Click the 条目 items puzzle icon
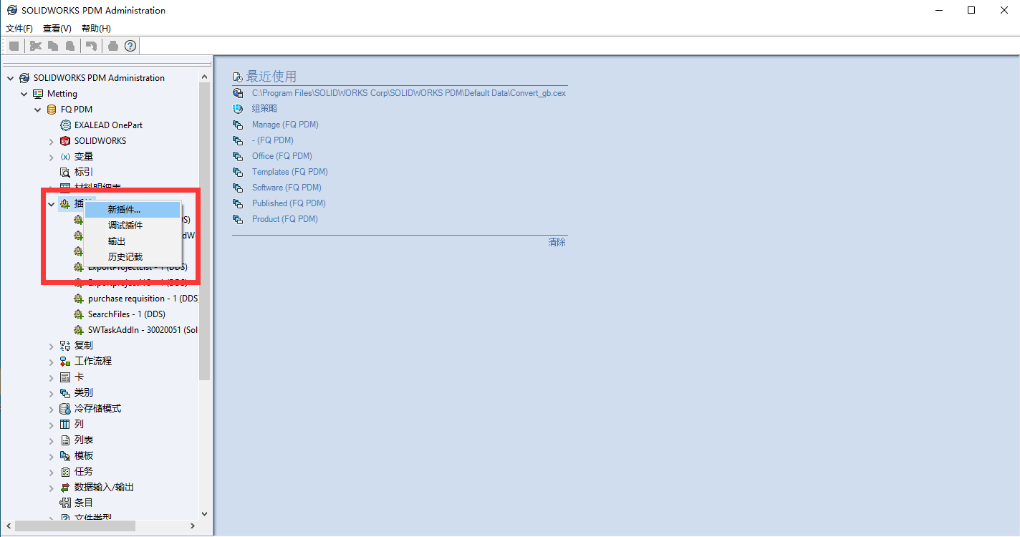The width and height of the screenshot is (1020, 537). (65, 503)
